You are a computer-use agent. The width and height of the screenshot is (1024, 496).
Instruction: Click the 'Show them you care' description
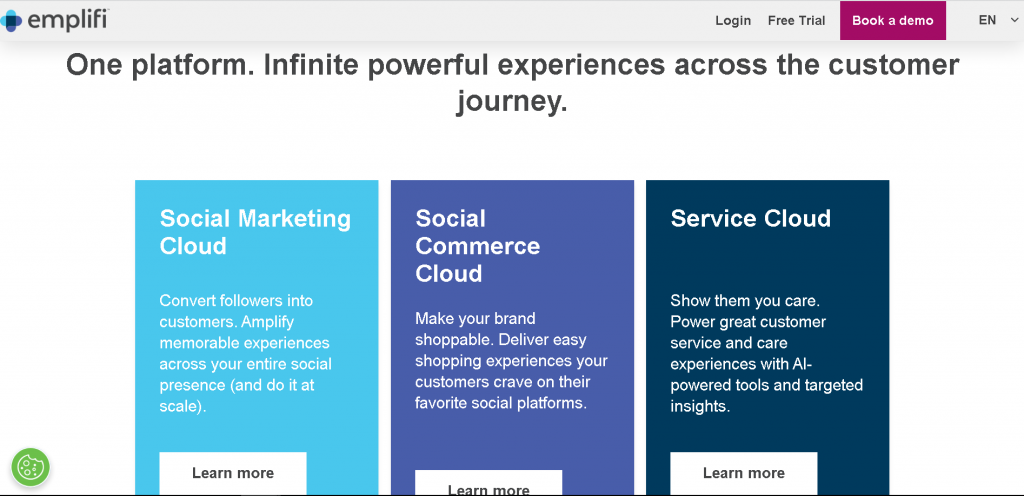766,353
